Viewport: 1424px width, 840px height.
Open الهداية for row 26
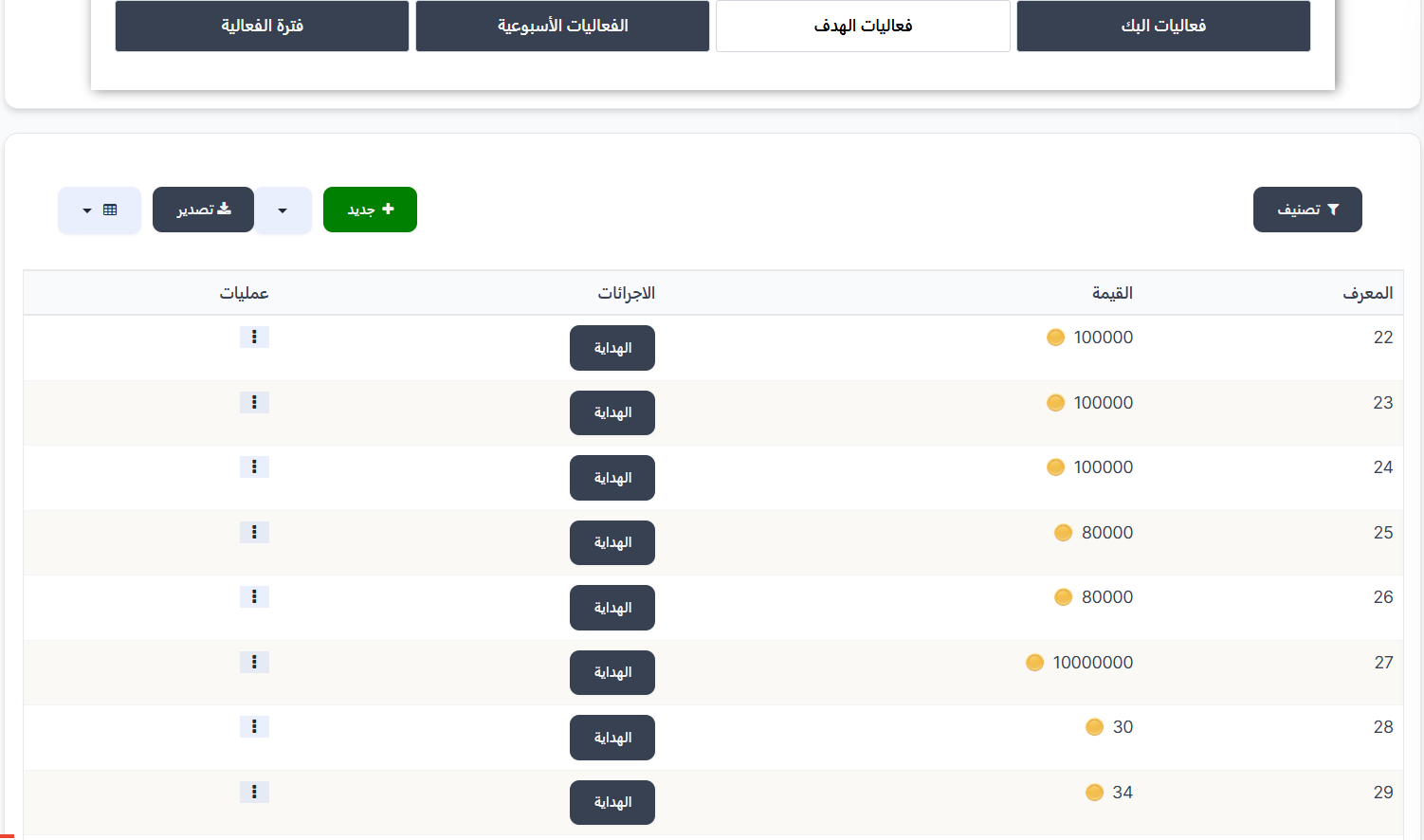[612, 608]
